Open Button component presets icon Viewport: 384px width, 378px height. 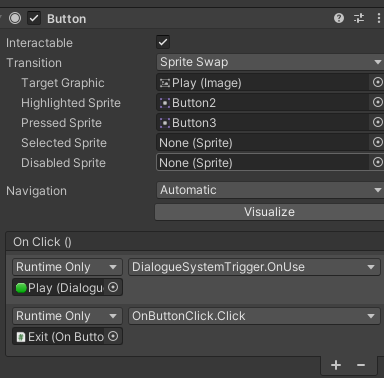359,18
